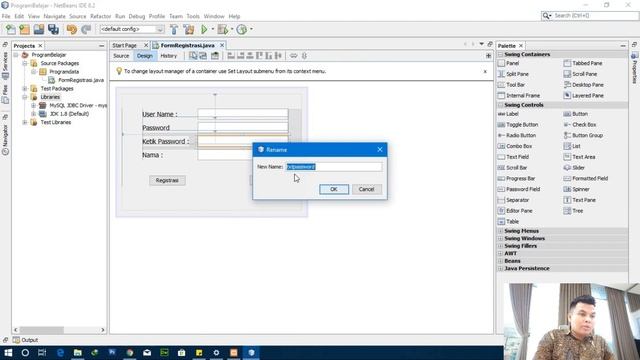Select Text Field in the Palette
The height and width of the screenshot is (360, 640).
click(x=513, y=157)
